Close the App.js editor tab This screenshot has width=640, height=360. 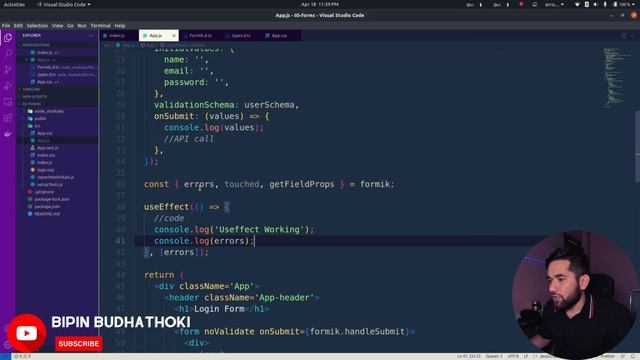click(173, 36)
